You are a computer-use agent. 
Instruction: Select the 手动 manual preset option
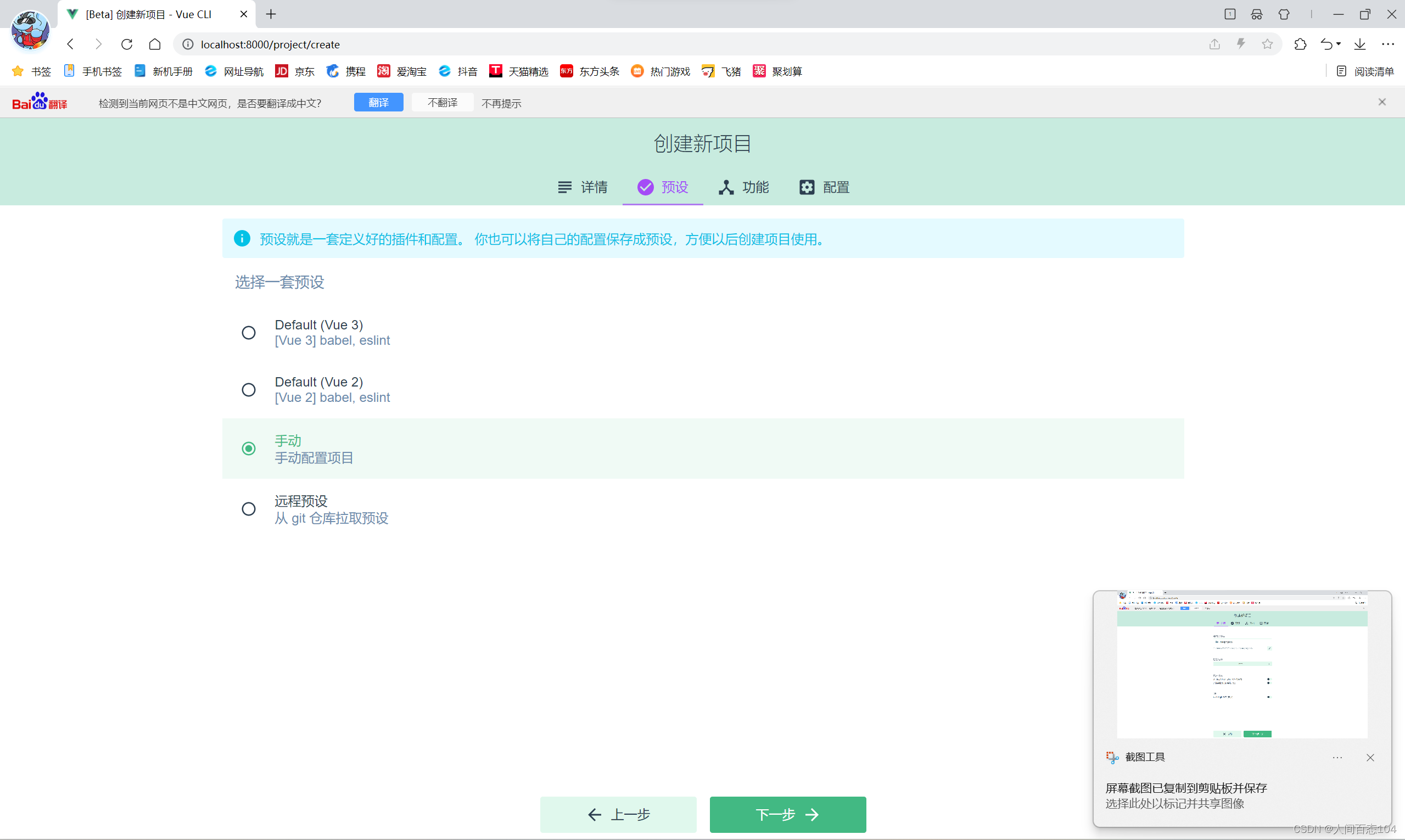pyautogui.click(x=249, y=449)
